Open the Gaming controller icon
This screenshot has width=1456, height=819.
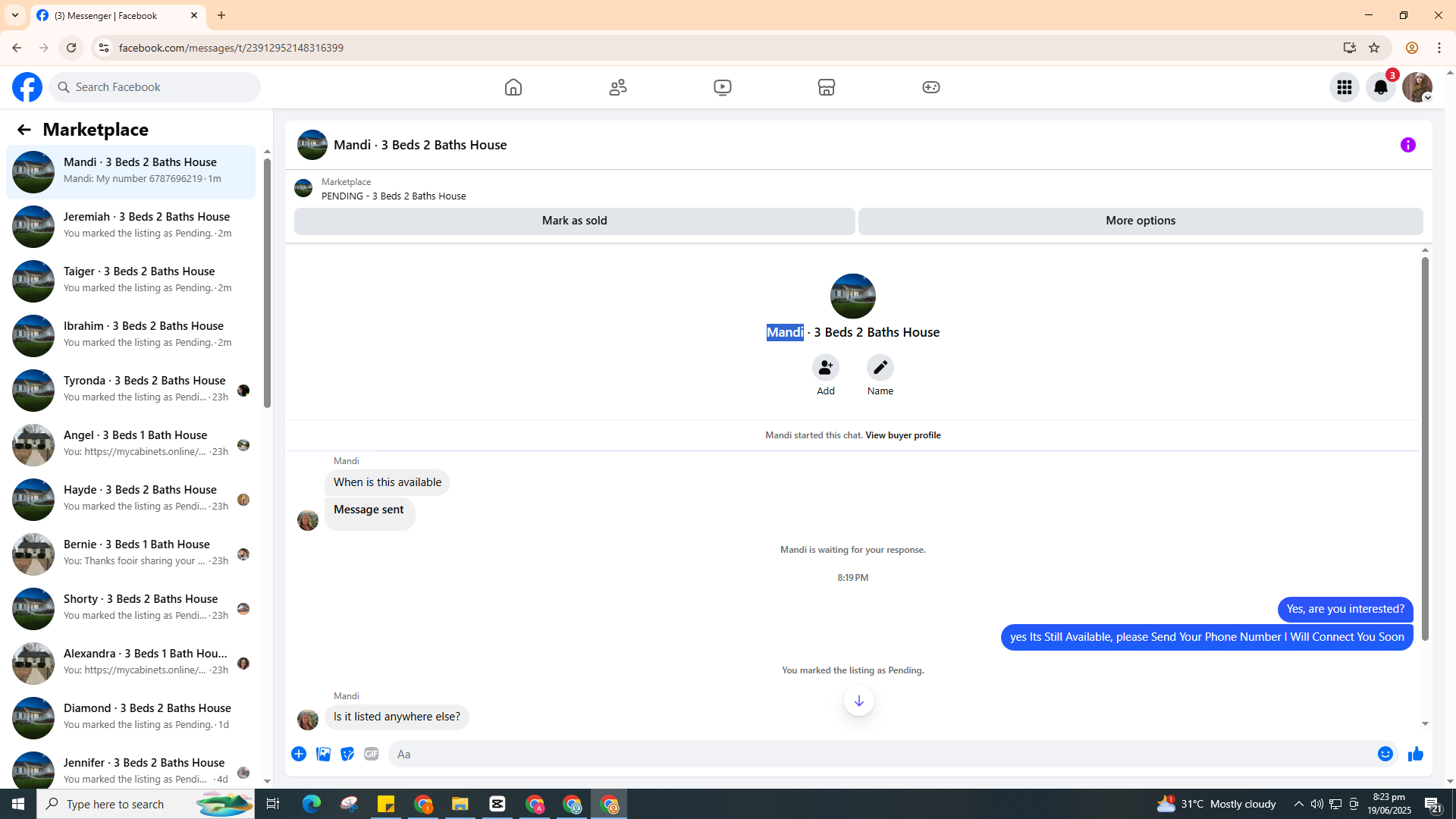(931, 87)
